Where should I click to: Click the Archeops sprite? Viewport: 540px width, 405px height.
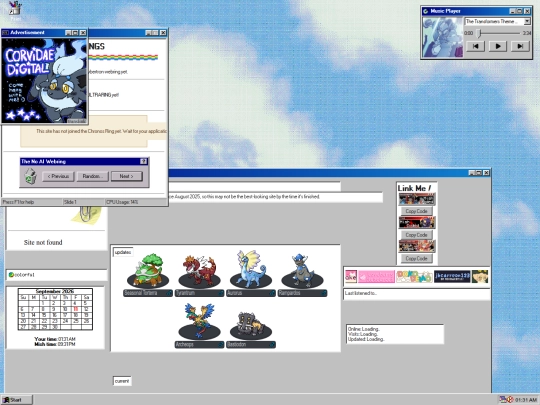click(x=199, y=321)
